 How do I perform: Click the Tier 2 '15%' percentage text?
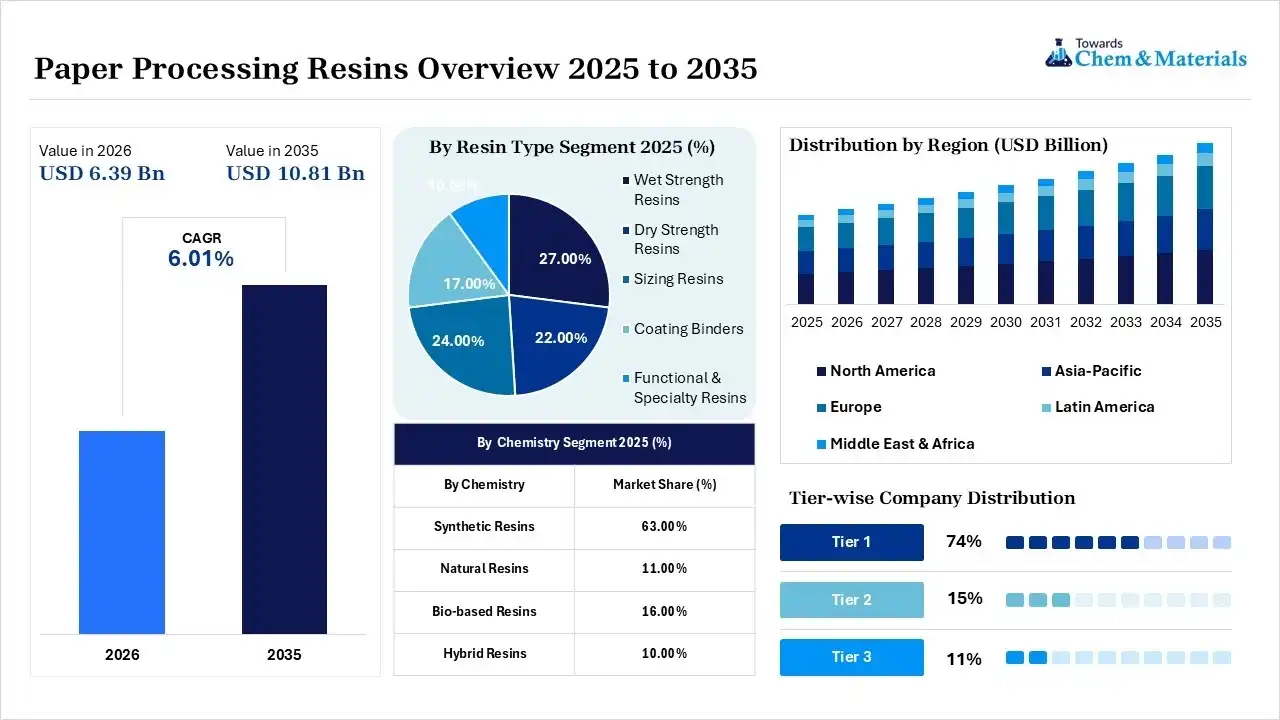[964, 599]
